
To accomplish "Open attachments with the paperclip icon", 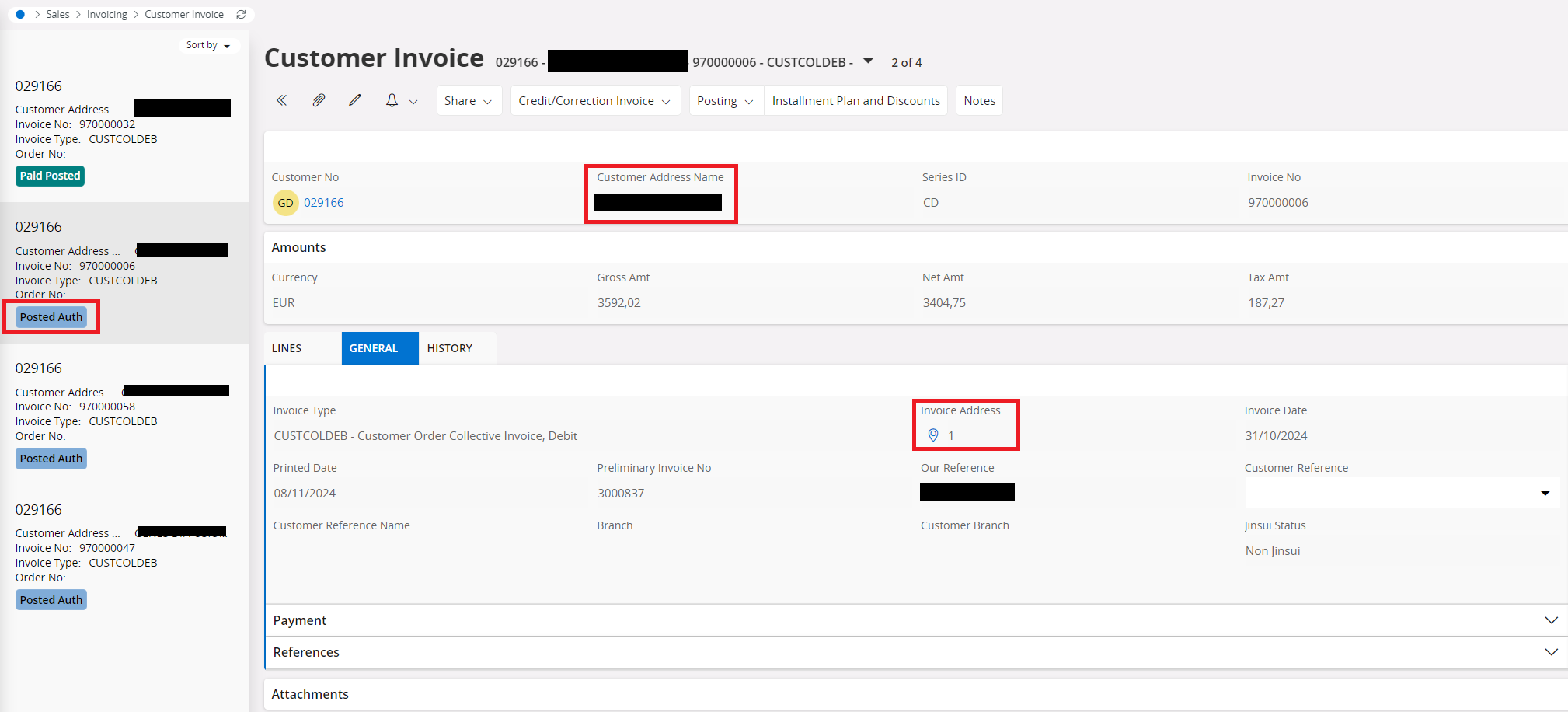I will click(319, 100).
